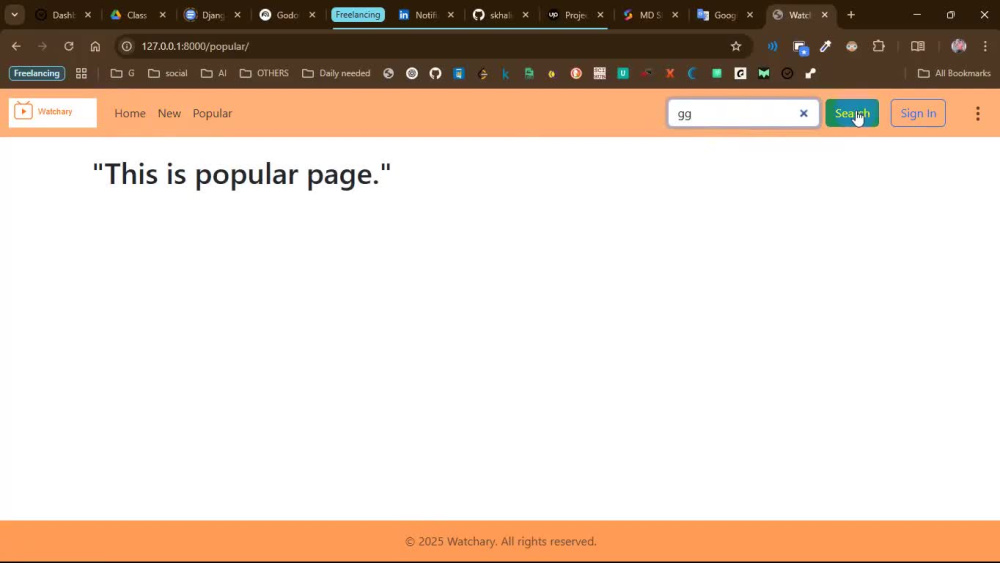Click the eyedropper color picker extension
The height and width of the screenshot is (563, 1000).
click(826, 46)
